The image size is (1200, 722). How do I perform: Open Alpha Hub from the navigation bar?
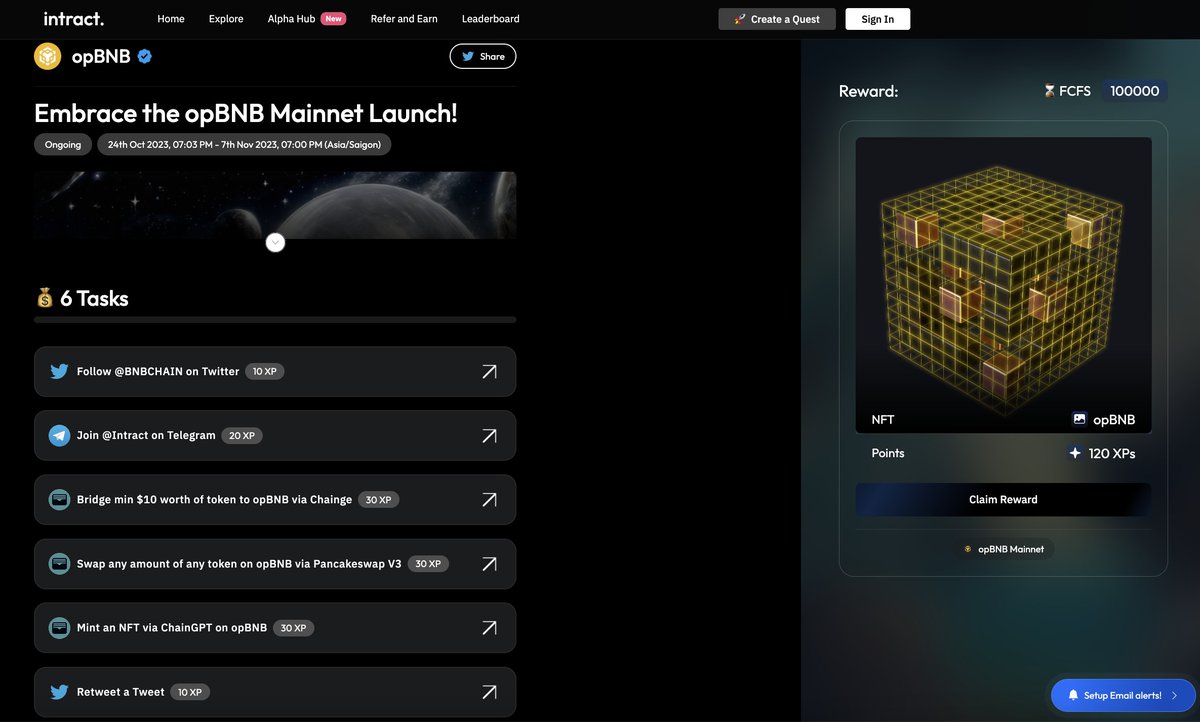point(291,19)
